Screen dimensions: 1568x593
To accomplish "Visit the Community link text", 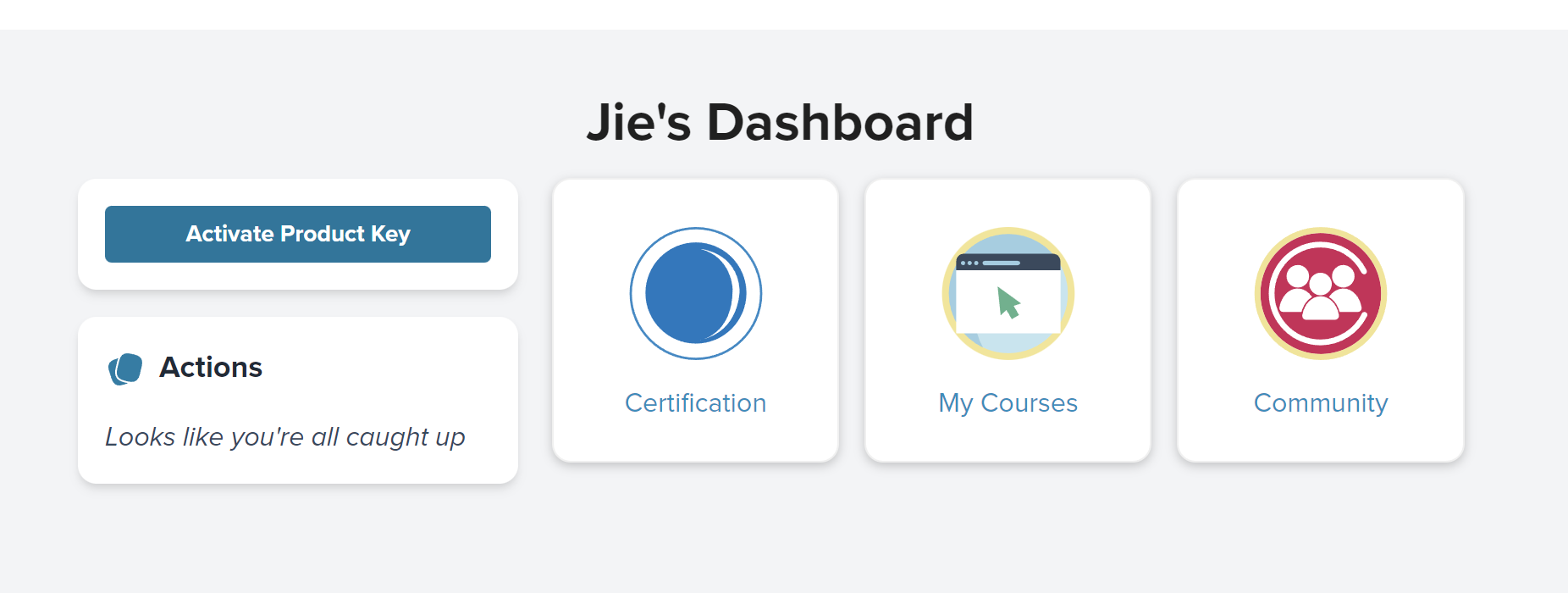I will 1320,403.
